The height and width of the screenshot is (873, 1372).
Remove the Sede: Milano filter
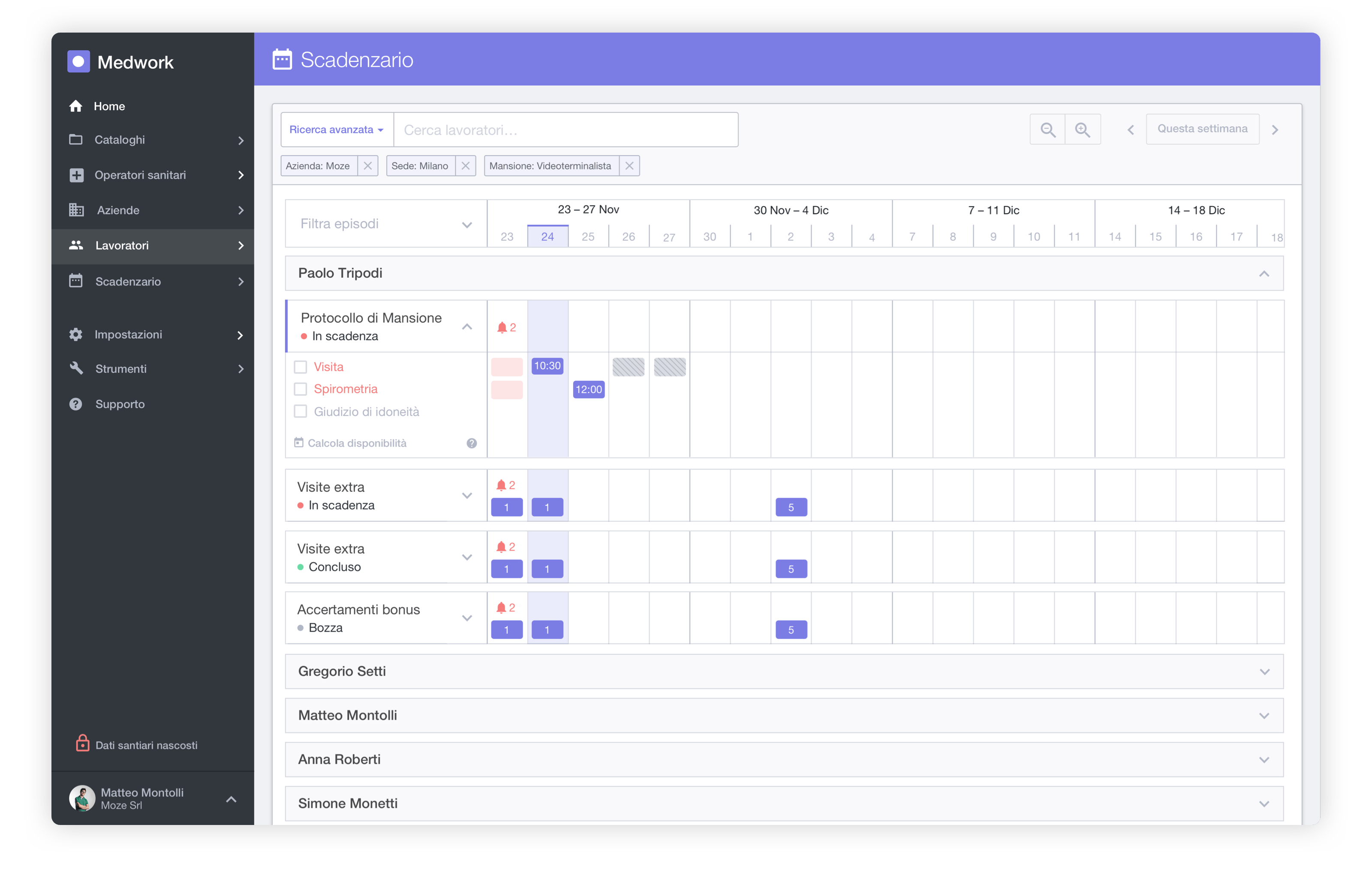coord(466,166)
